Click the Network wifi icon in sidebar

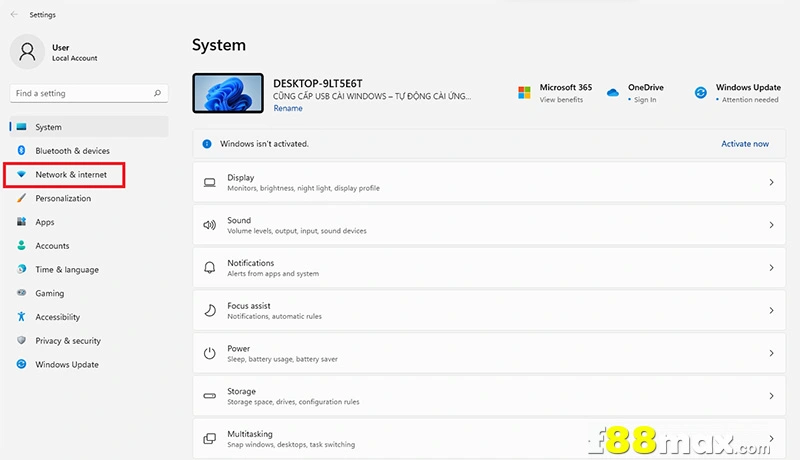tap(21, 174)
